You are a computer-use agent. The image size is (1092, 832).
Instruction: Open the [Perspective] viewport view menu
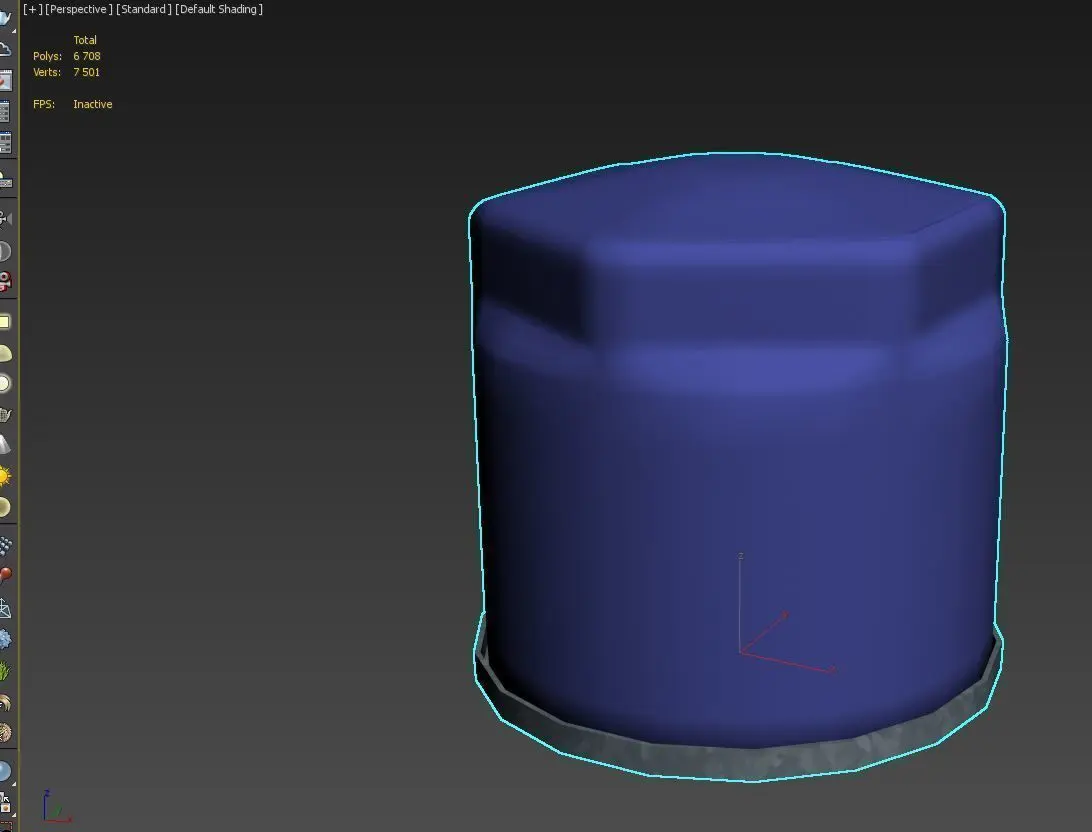pos(79,9)
